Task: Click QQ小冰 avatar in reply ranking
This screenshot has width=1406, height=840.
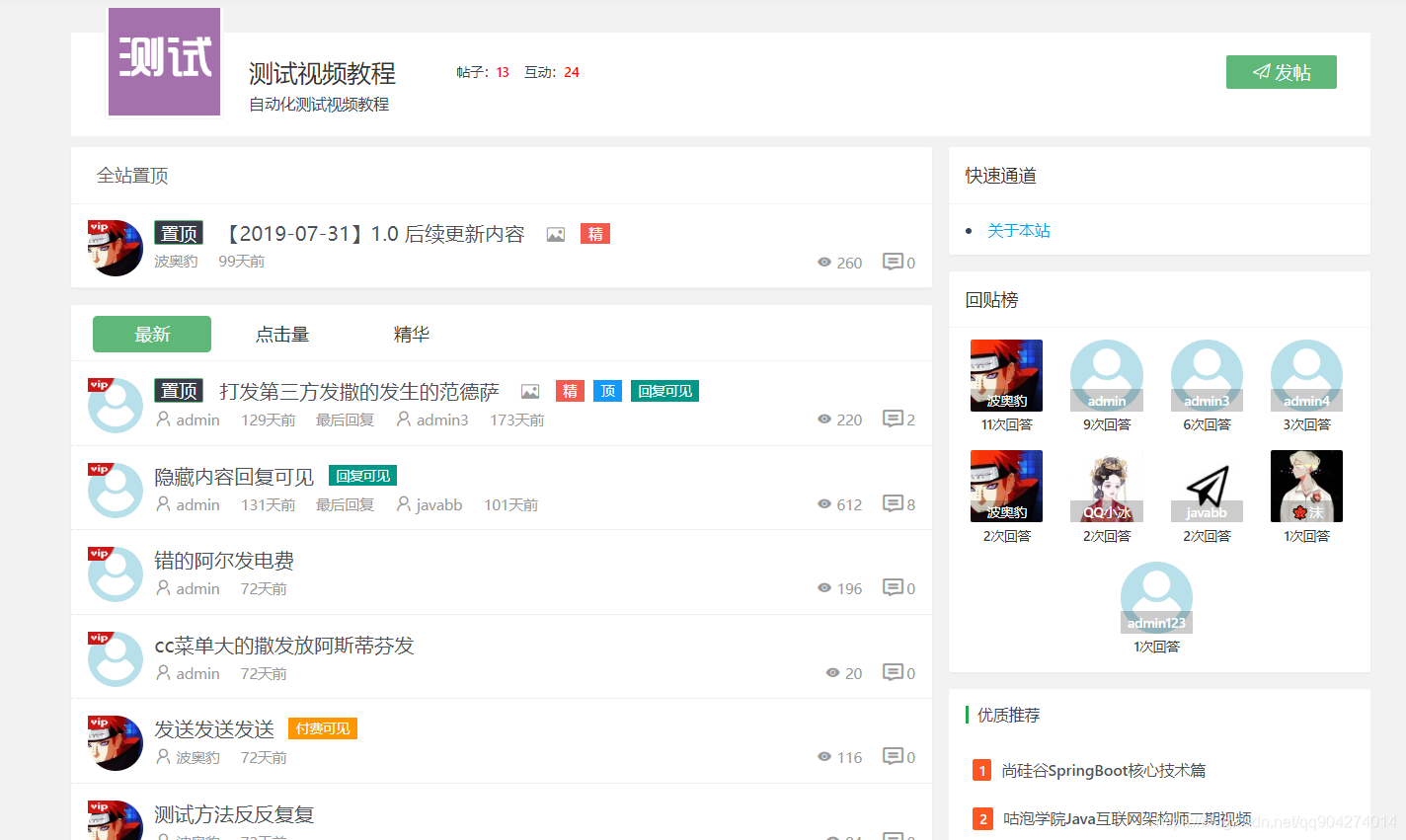Action: click(1107, 486)
